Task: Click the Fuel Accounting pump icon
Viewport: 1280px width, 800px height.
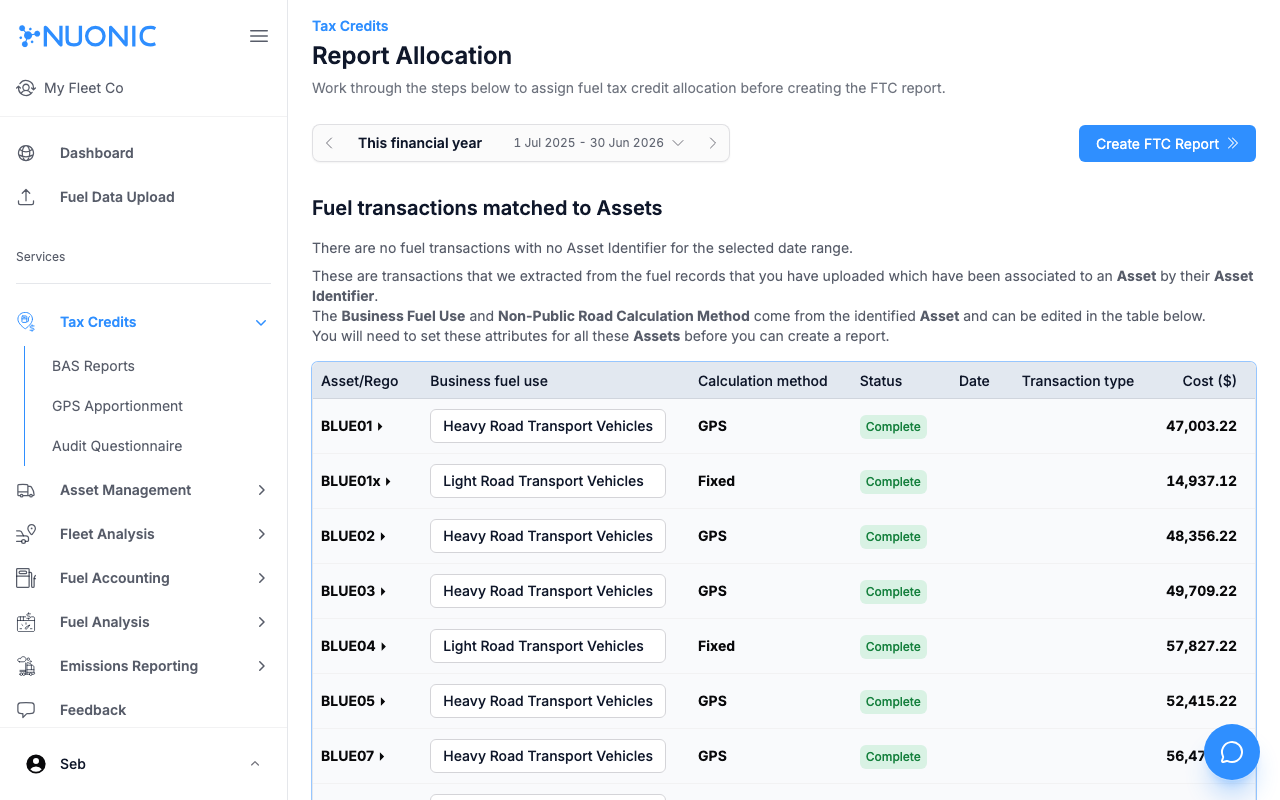Action: coord(26,578)
